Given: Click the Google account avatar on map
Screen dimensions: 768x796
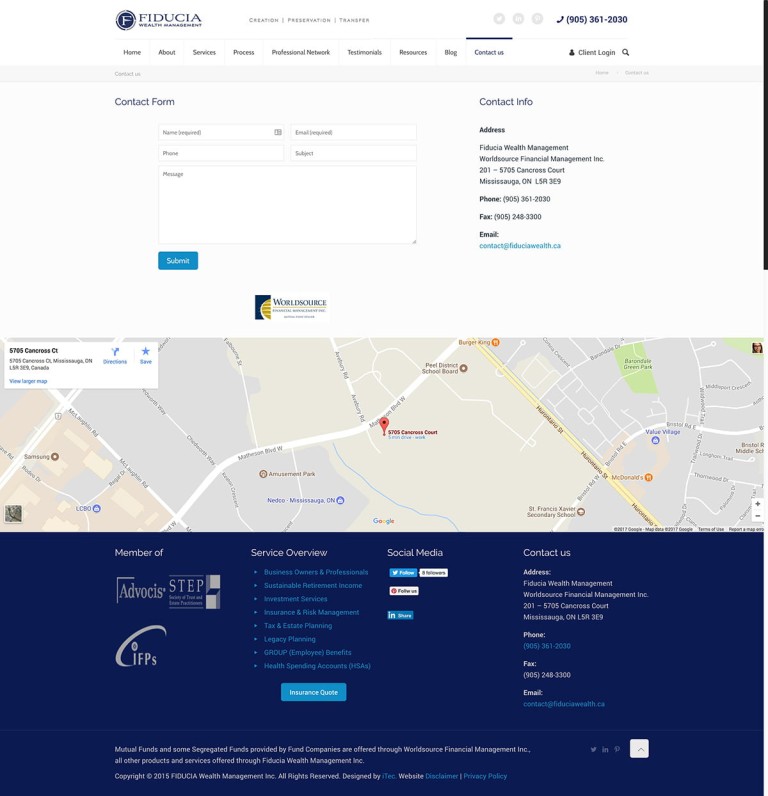Looking at the screenshot, I should pos(757,348).
